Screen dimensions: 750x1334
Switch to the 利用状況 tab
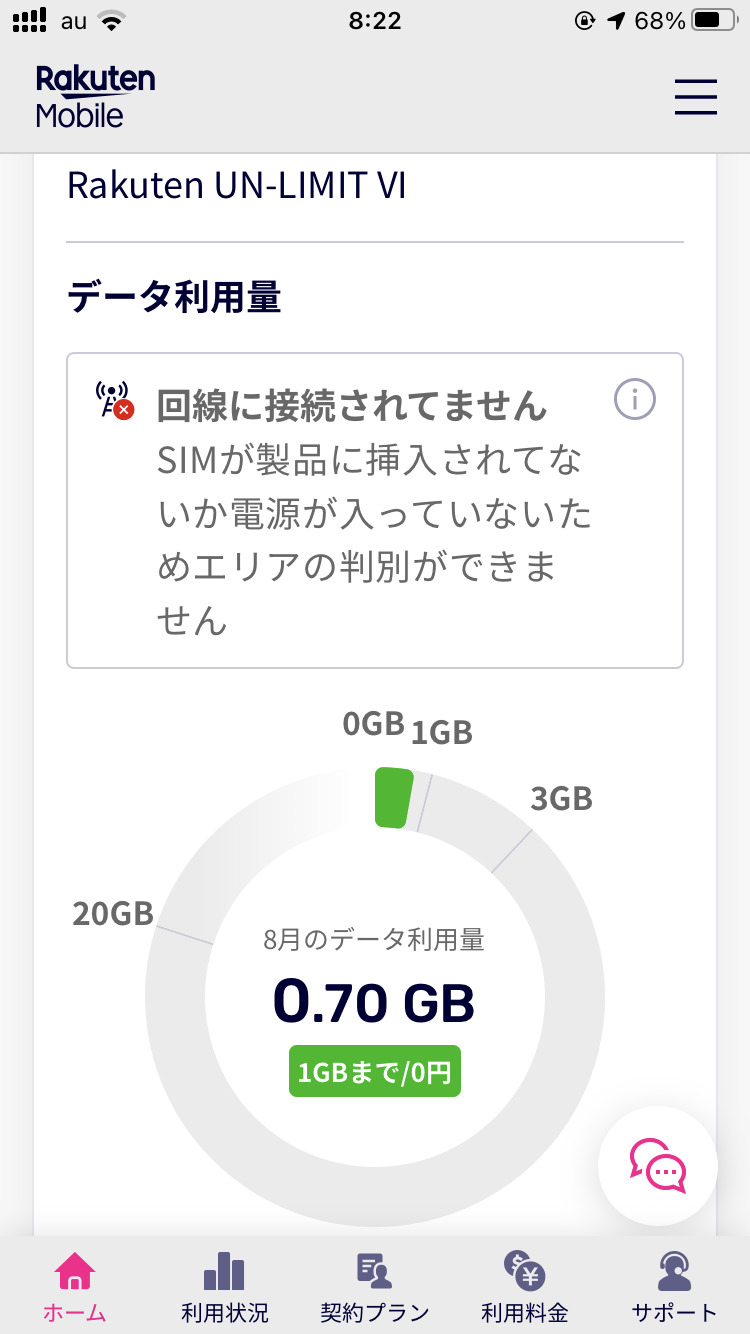pos(224,1312)
